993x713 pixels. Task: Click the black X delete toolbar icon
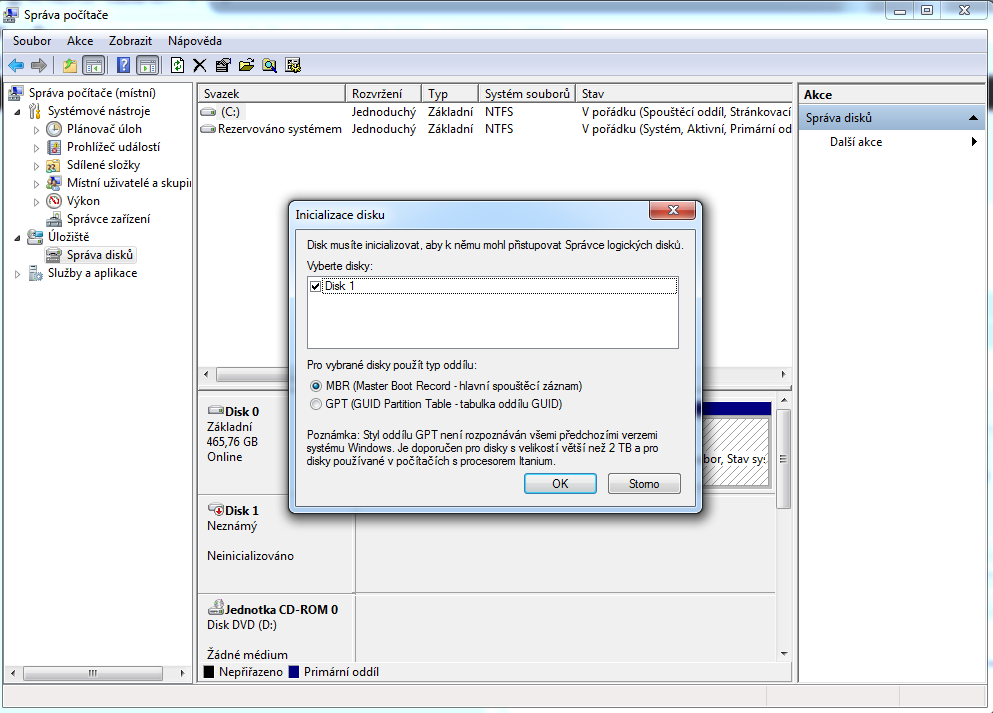pos(200,65)
